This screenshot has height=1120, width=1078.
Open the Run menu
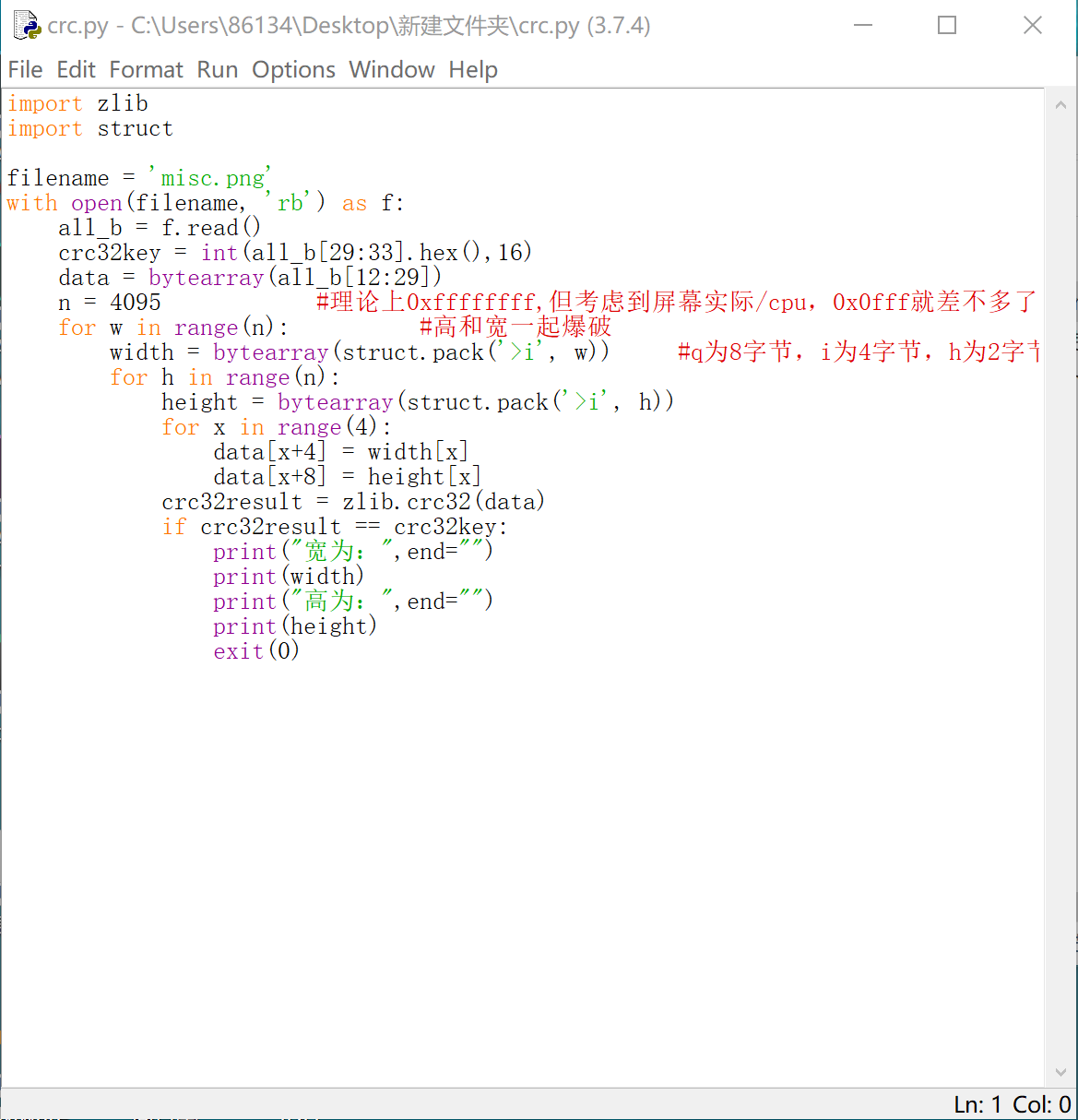[218, 69]
